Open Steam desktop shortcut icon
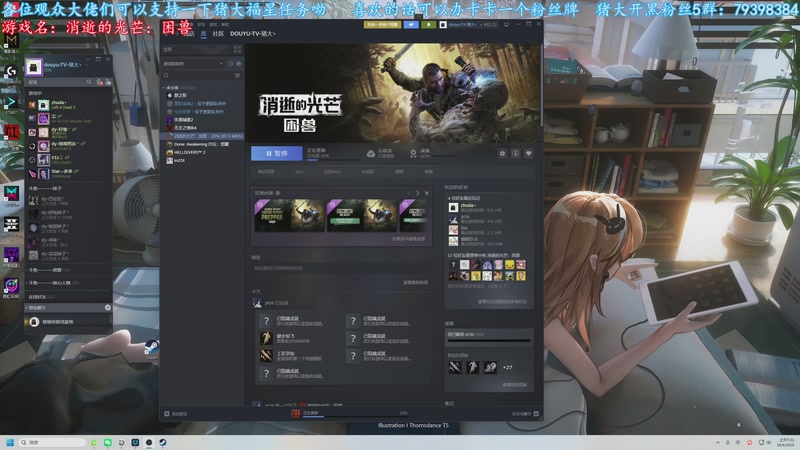800x450 pixels. [152, 349]
